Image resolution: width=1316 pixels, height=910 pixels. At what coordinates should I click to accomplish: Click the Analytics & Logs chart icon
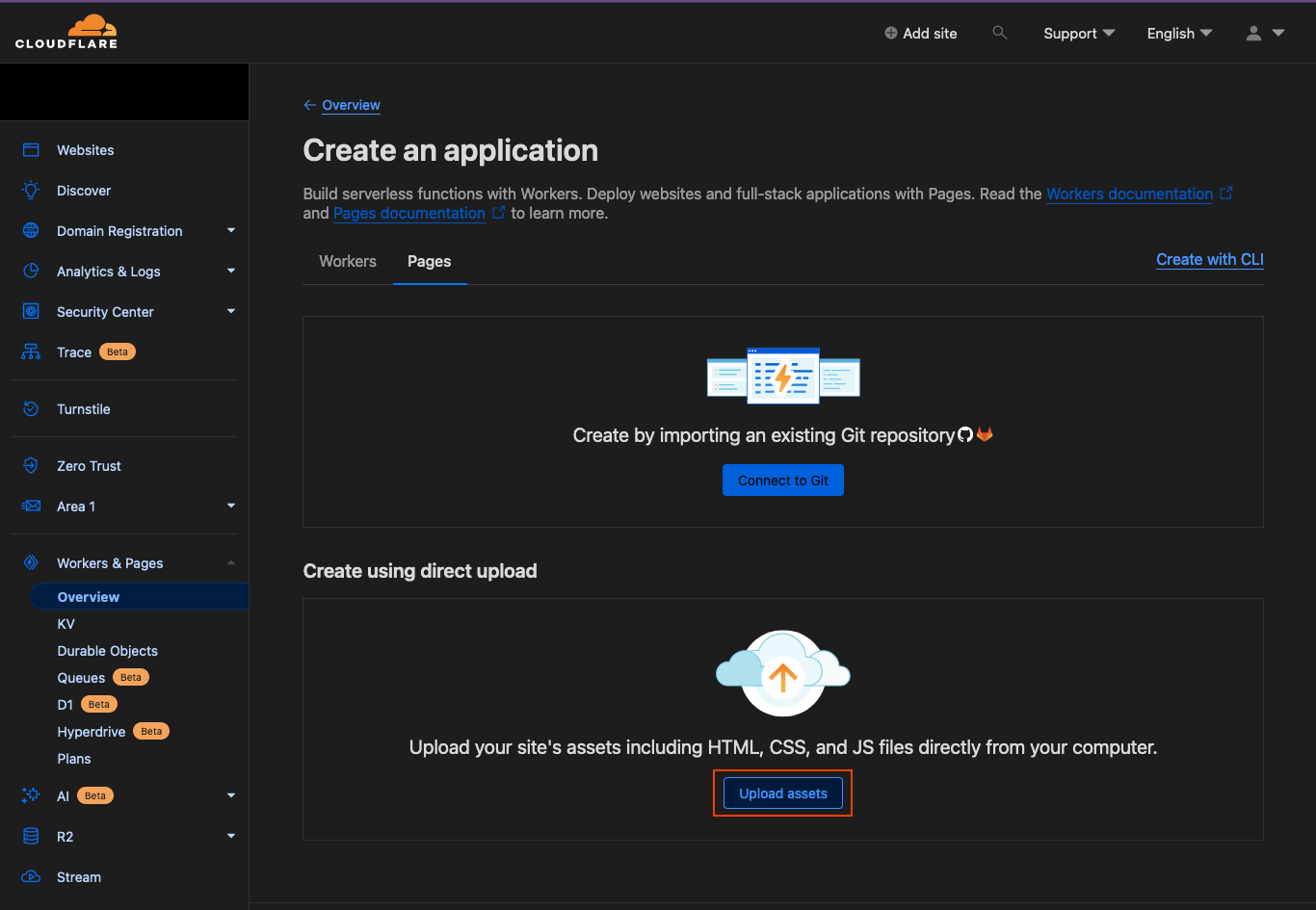coord(31,272)
